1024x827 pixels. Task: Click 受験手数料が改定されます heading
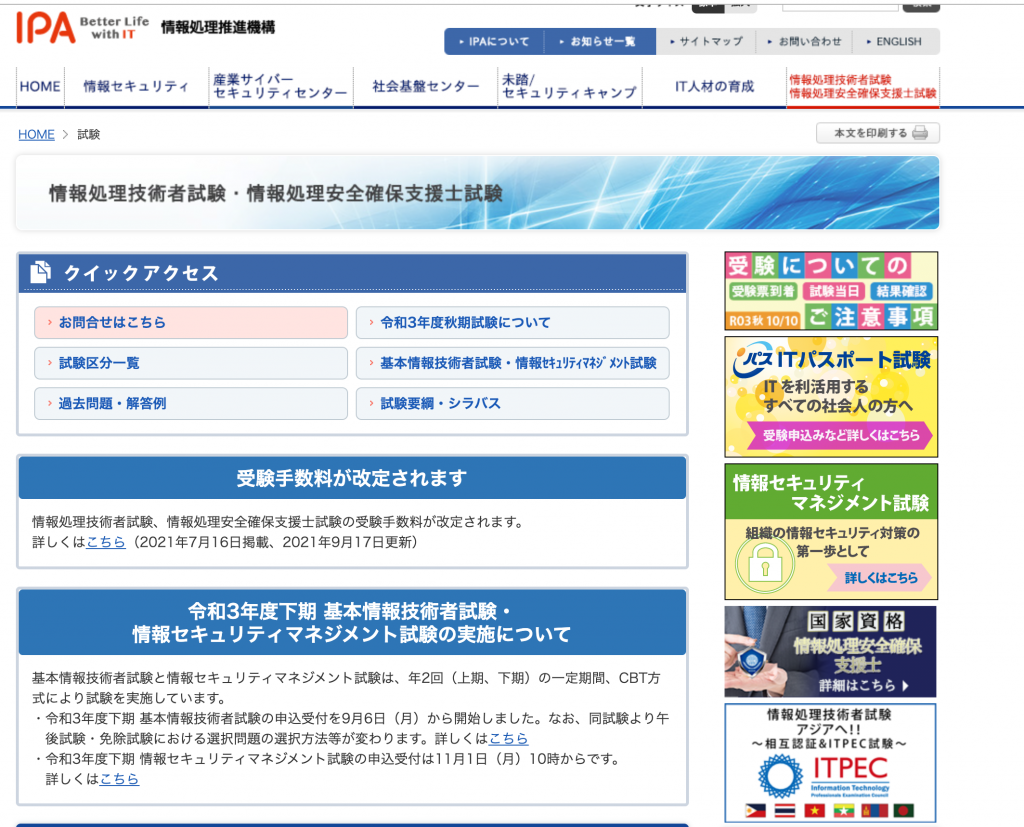(352, 478)
